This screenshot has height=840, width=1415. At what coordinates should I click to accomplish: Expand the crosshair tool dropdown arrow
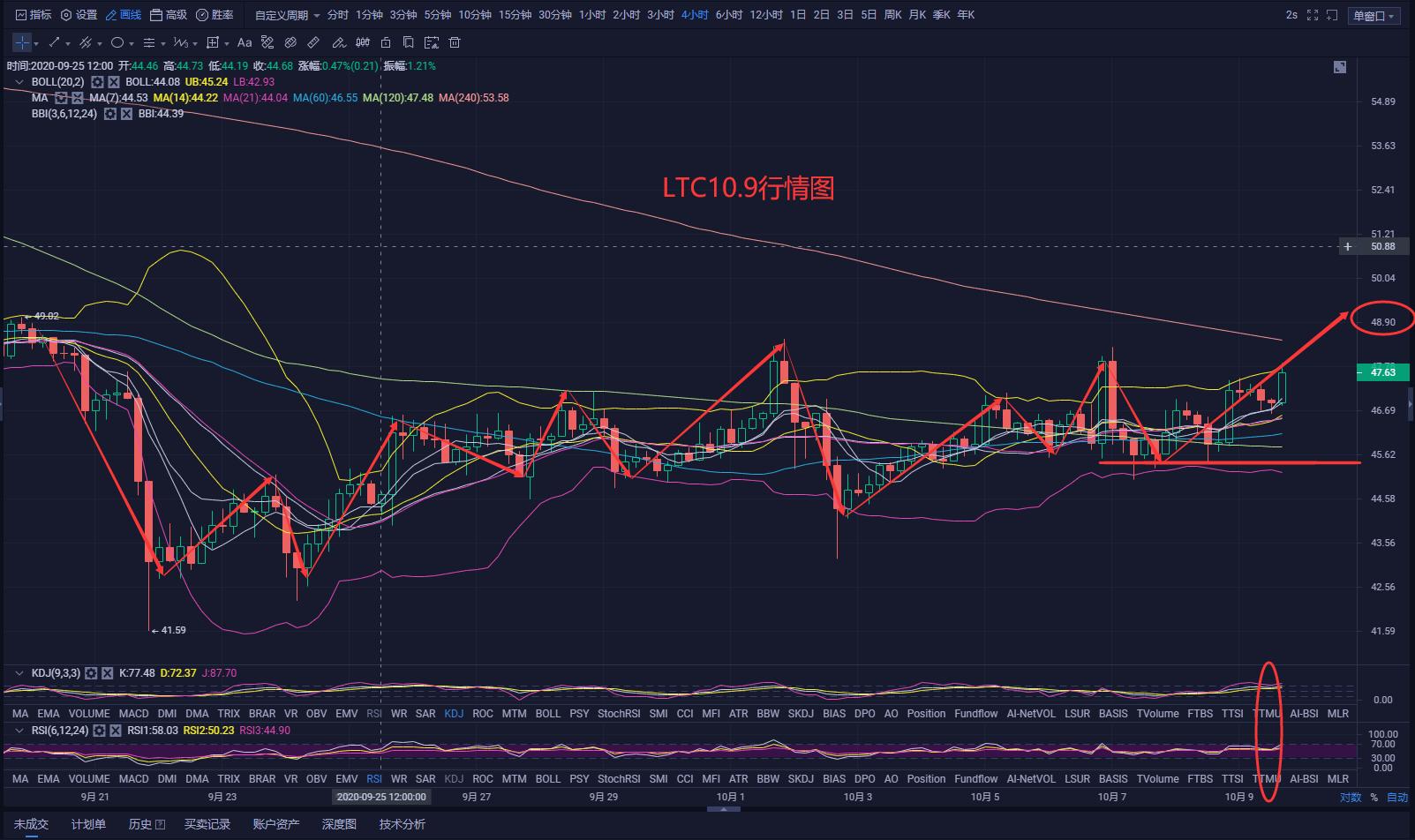coord(36,43)
